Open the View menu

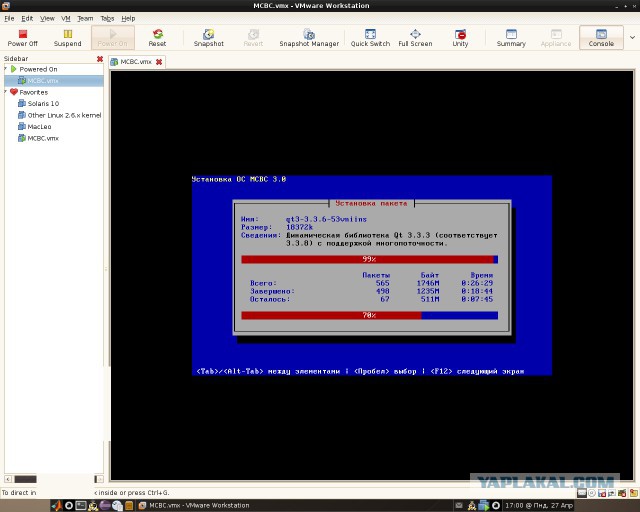47,18
